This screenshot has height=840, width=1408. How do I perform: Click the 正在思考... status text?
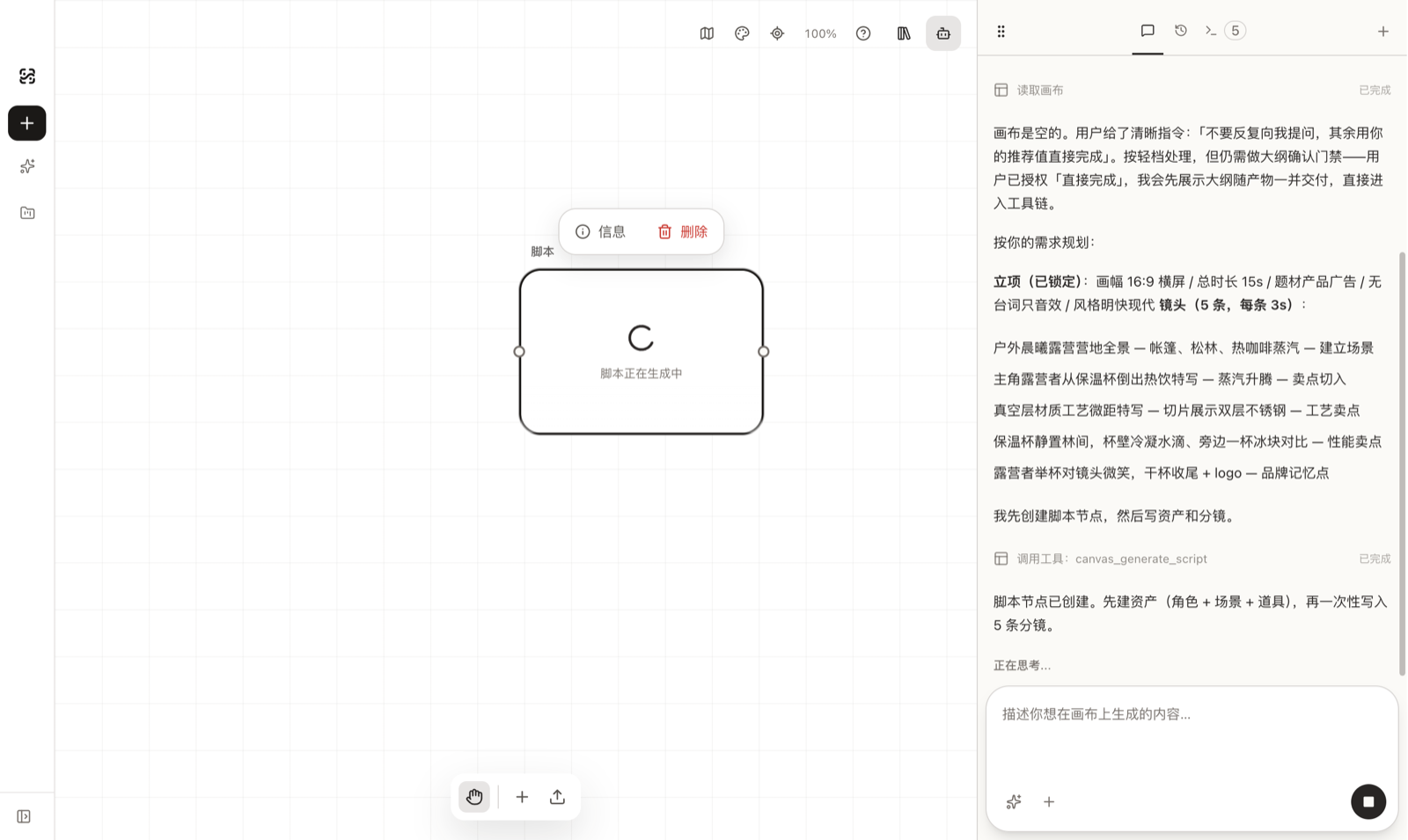[1022, 665]
